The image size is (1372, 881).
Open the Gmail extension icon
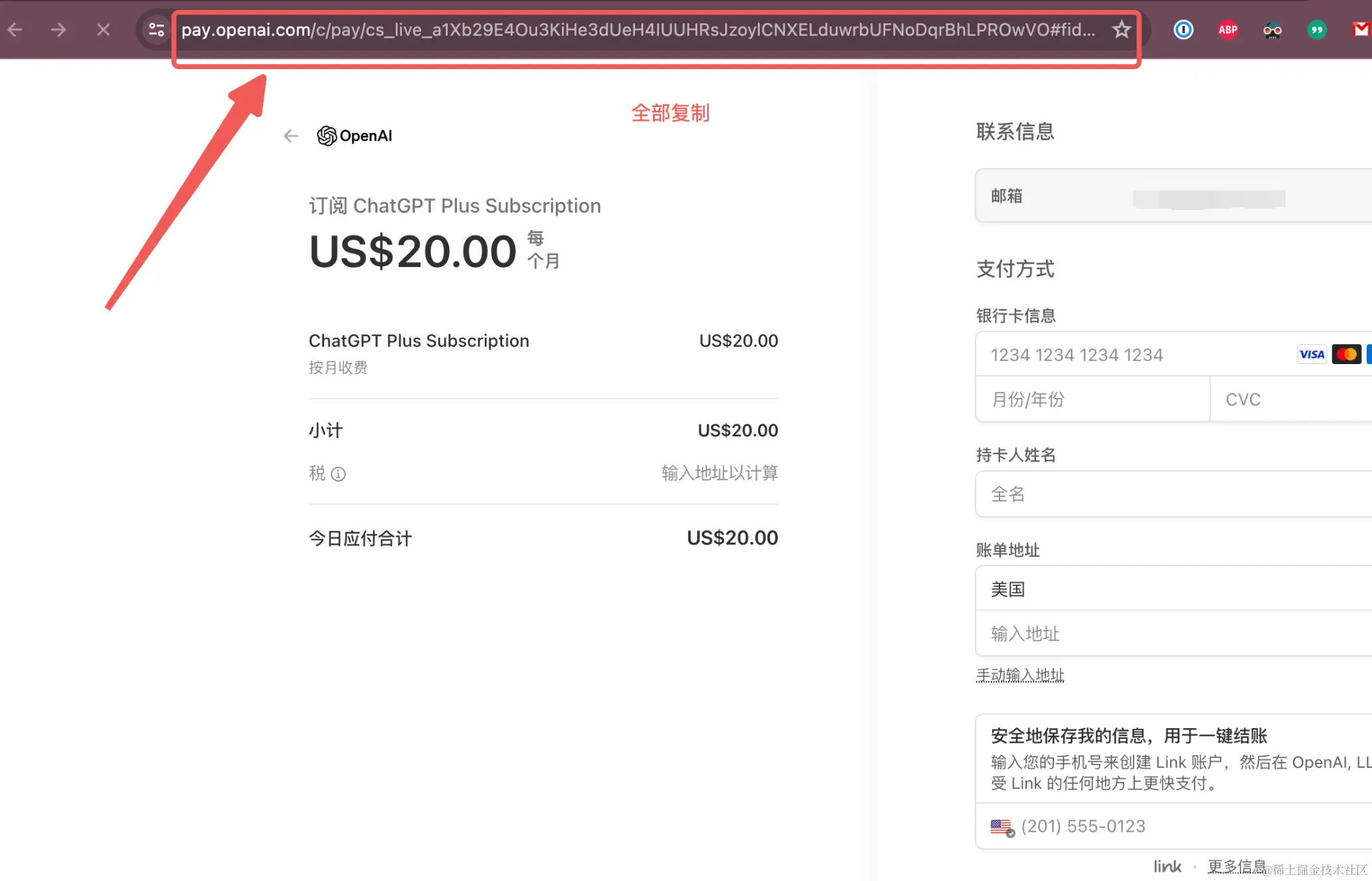click(x=1361, y=30)
